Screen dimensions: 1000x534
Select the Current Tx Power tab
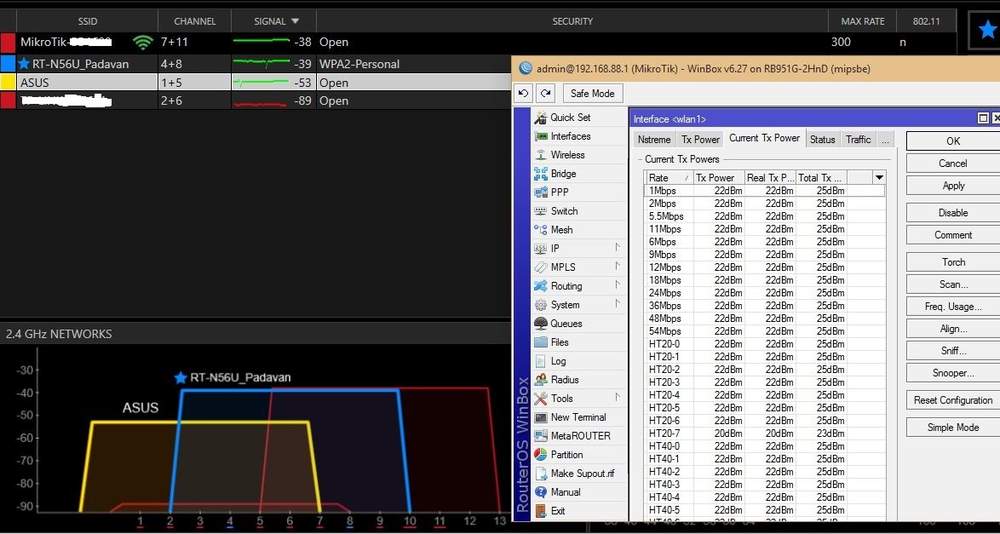764,138
